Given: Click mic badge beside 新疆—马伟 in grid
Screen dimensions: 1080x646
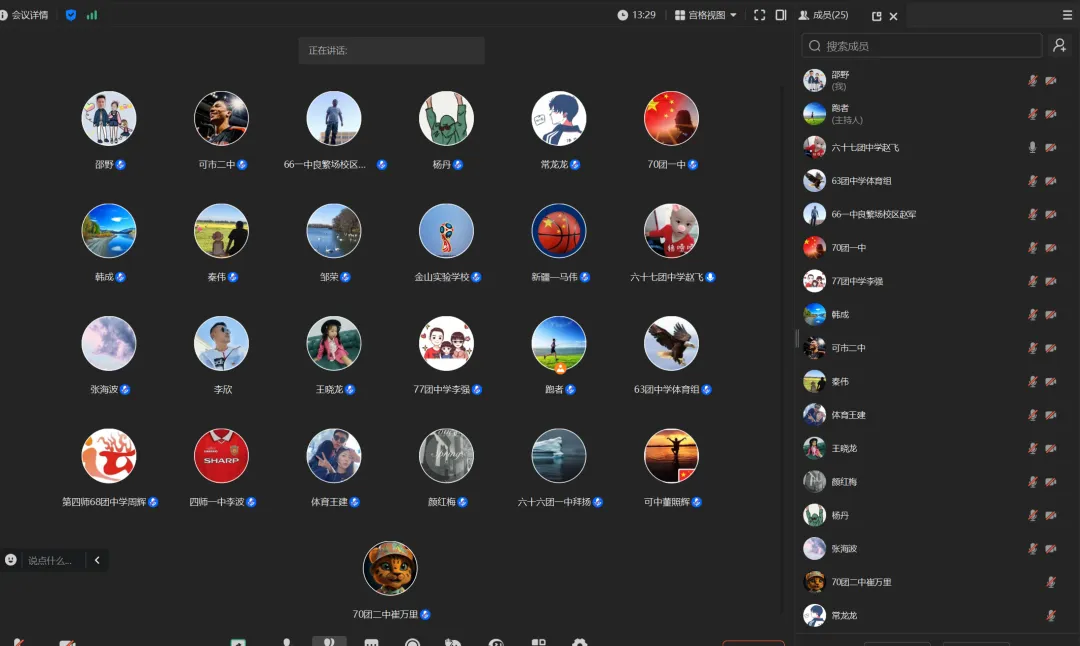Looking at the screenshot, I should 585,277.
